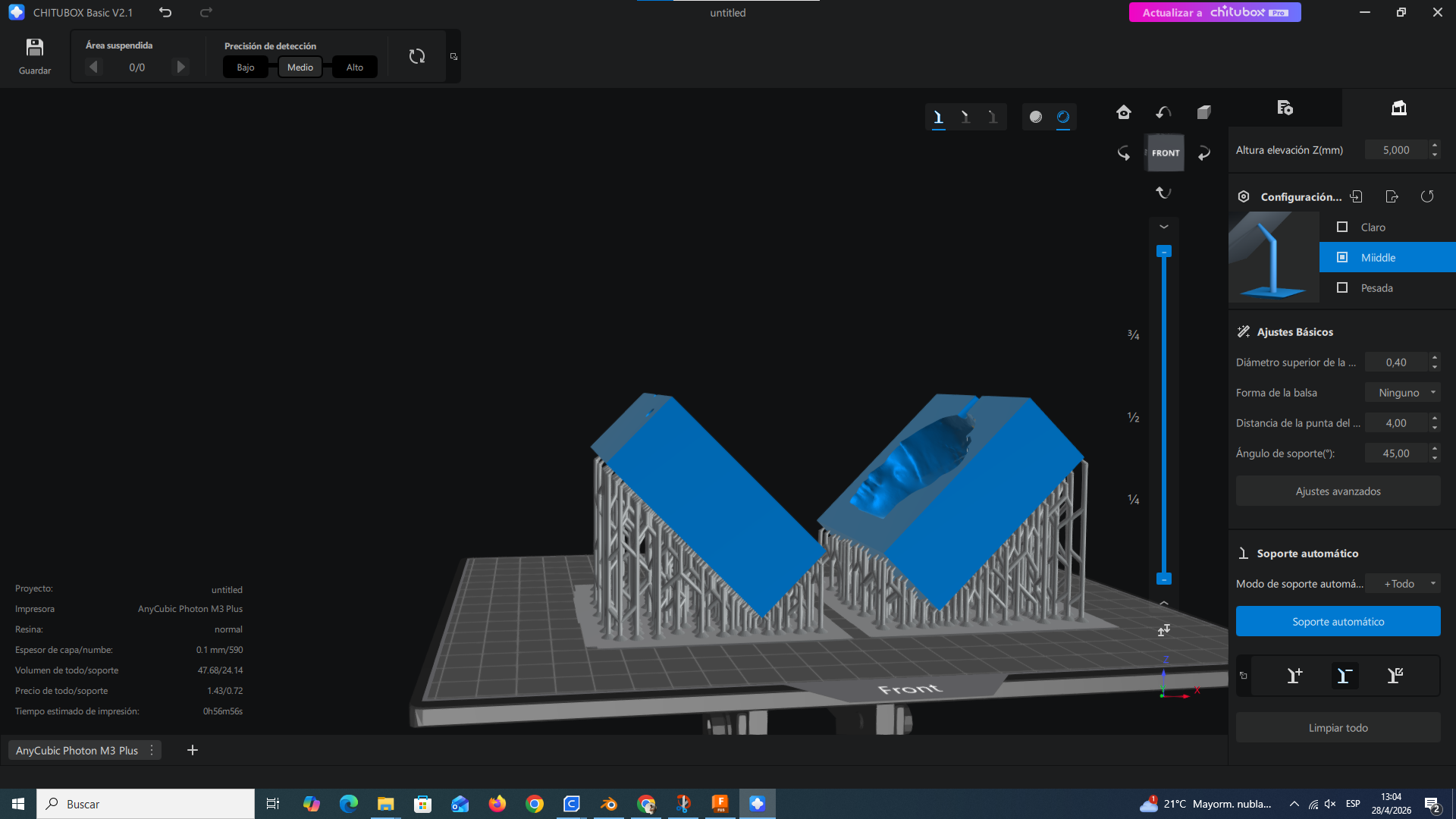1456x819 pixels.
Task: Select the edit support tool
Action: pyautogui.click(x=1395, y=676)
